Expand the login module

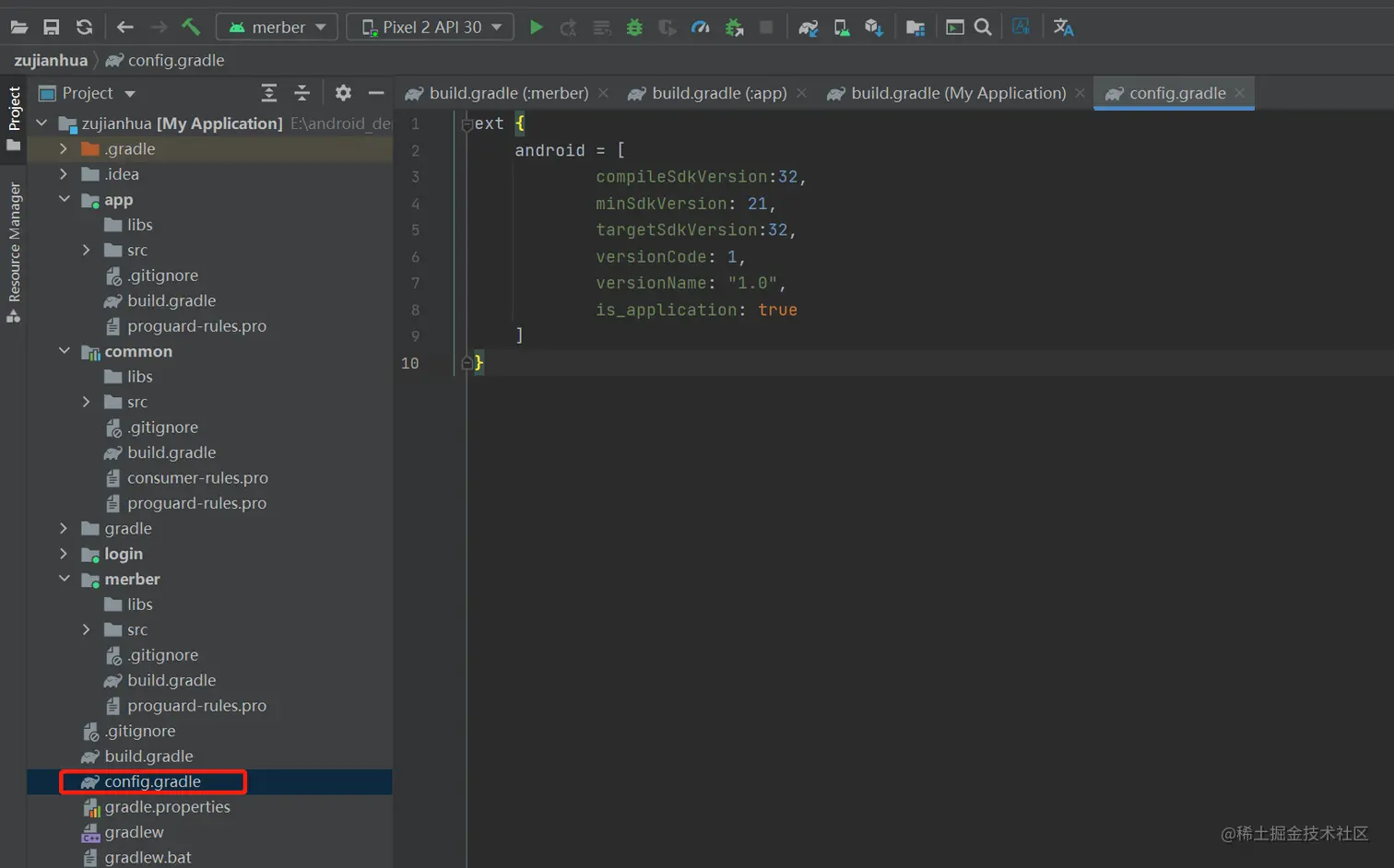[x=64, y=554]
